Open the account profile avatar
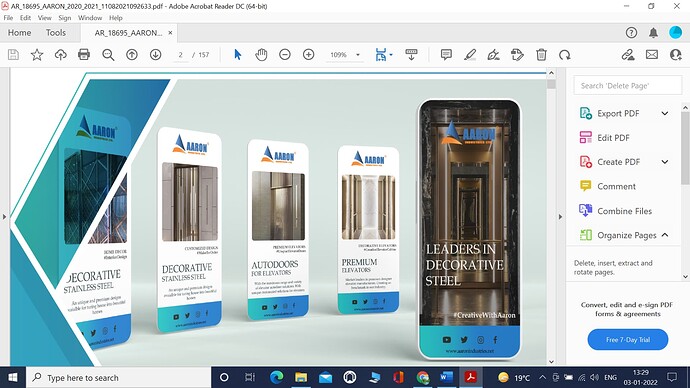Screen dimensions: 690x388 675,33
